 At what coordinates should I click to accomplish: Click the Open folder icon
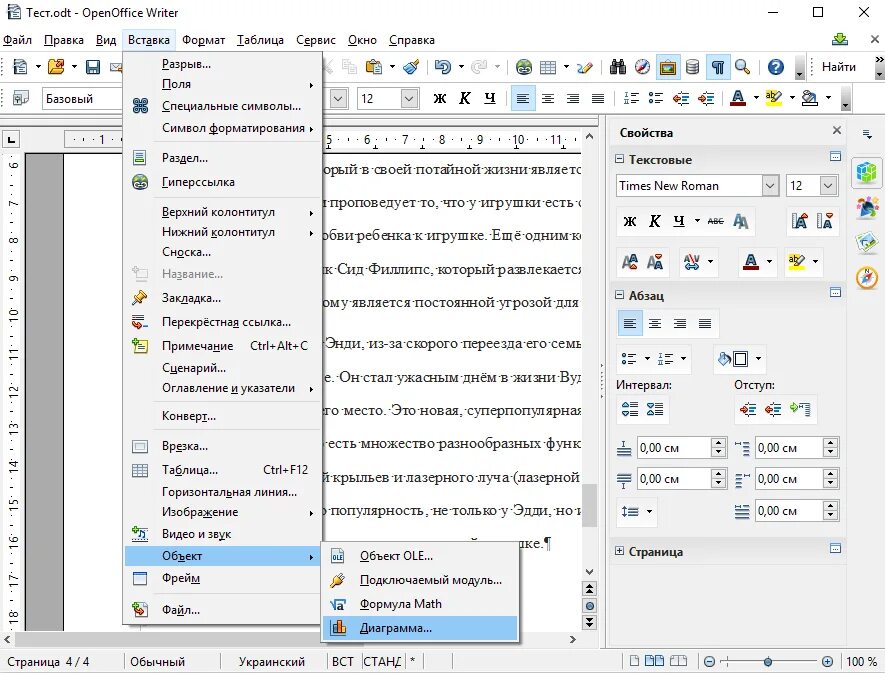[x=56, y=67]
